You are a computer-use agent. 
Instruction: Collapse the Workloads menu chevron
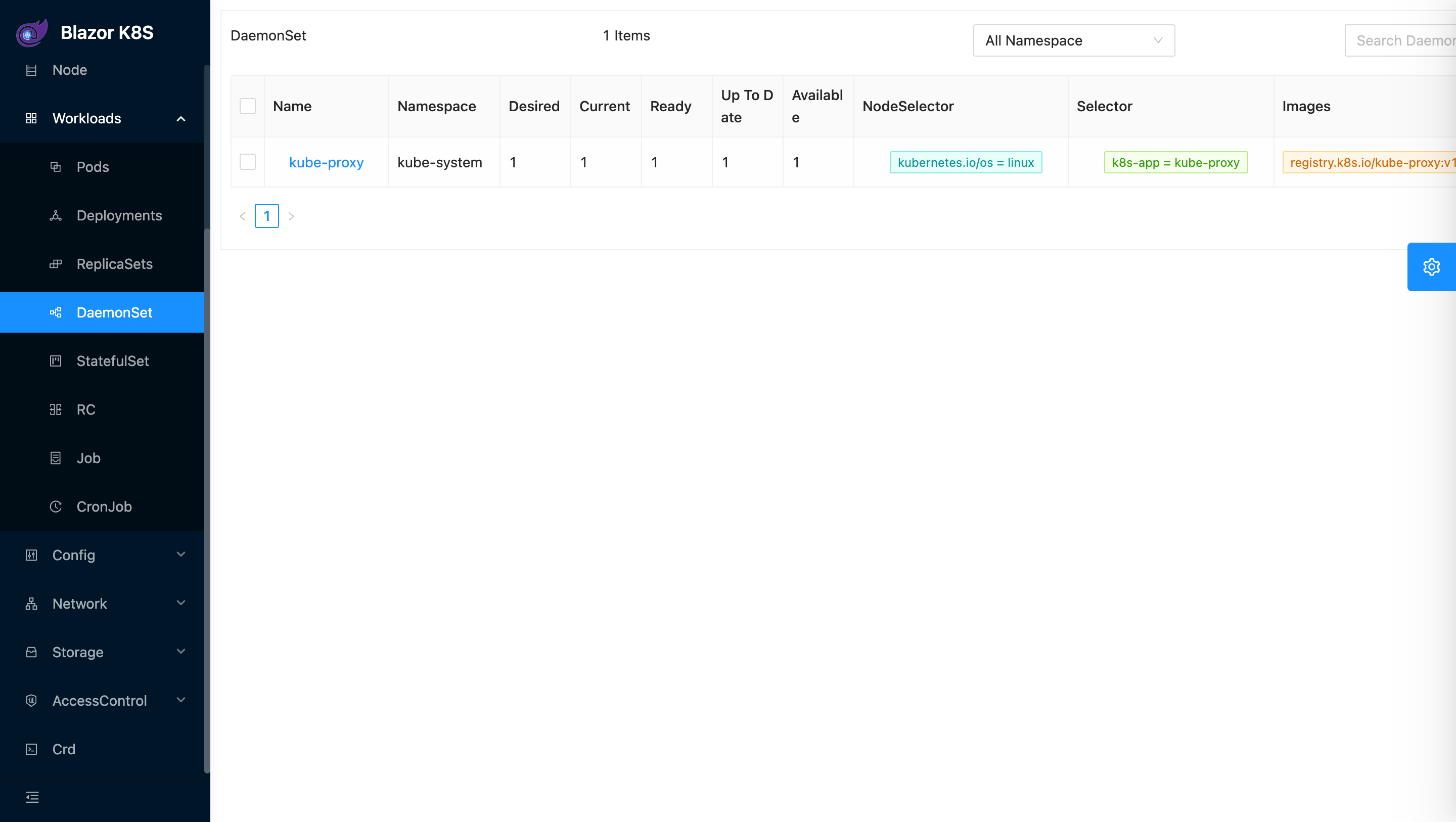click(x=181, y=119)
